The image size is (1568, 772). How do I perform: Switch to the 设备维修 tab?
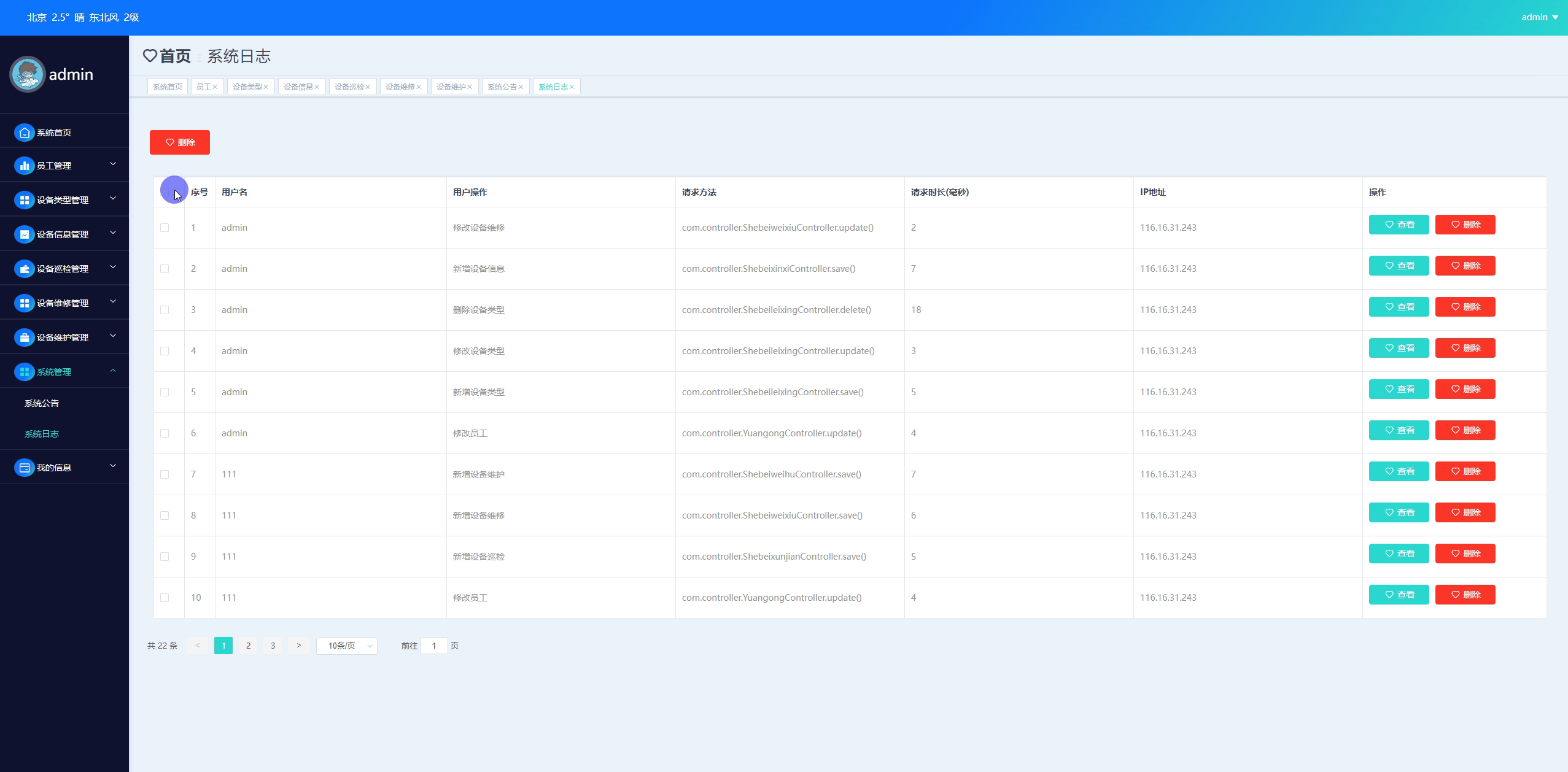click(400, 87)
